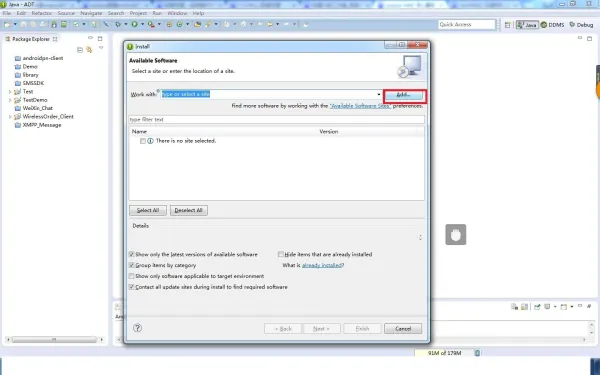This screenshot has height=375, width=600.
Task: Click the Package Explorer horizontal scrollbar
Action: [54, 339]
